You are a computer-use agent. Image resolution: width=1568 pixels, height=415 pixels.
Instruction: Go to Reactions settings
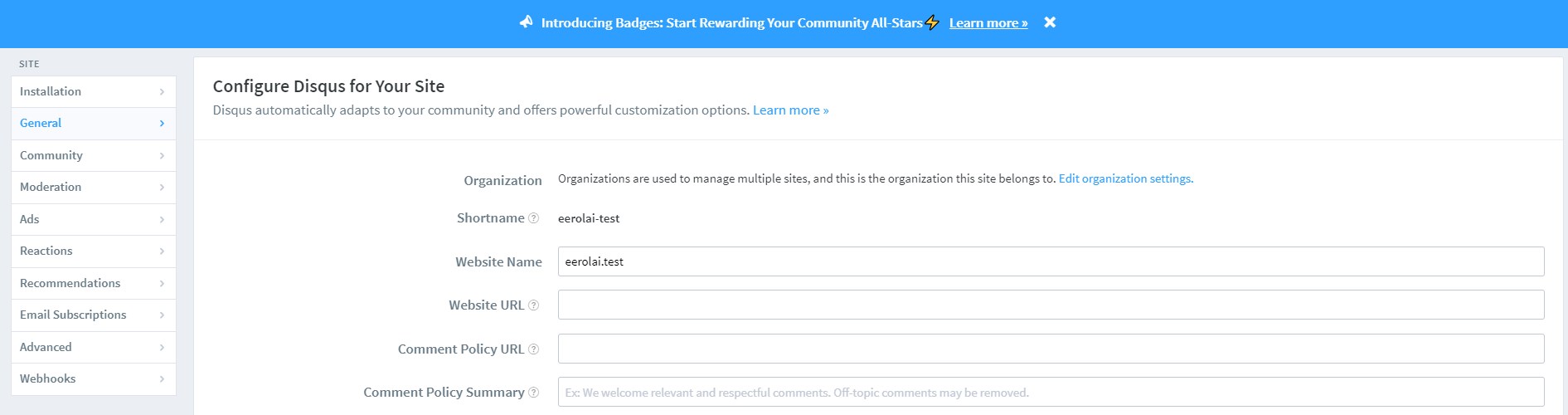coord(94,251)
